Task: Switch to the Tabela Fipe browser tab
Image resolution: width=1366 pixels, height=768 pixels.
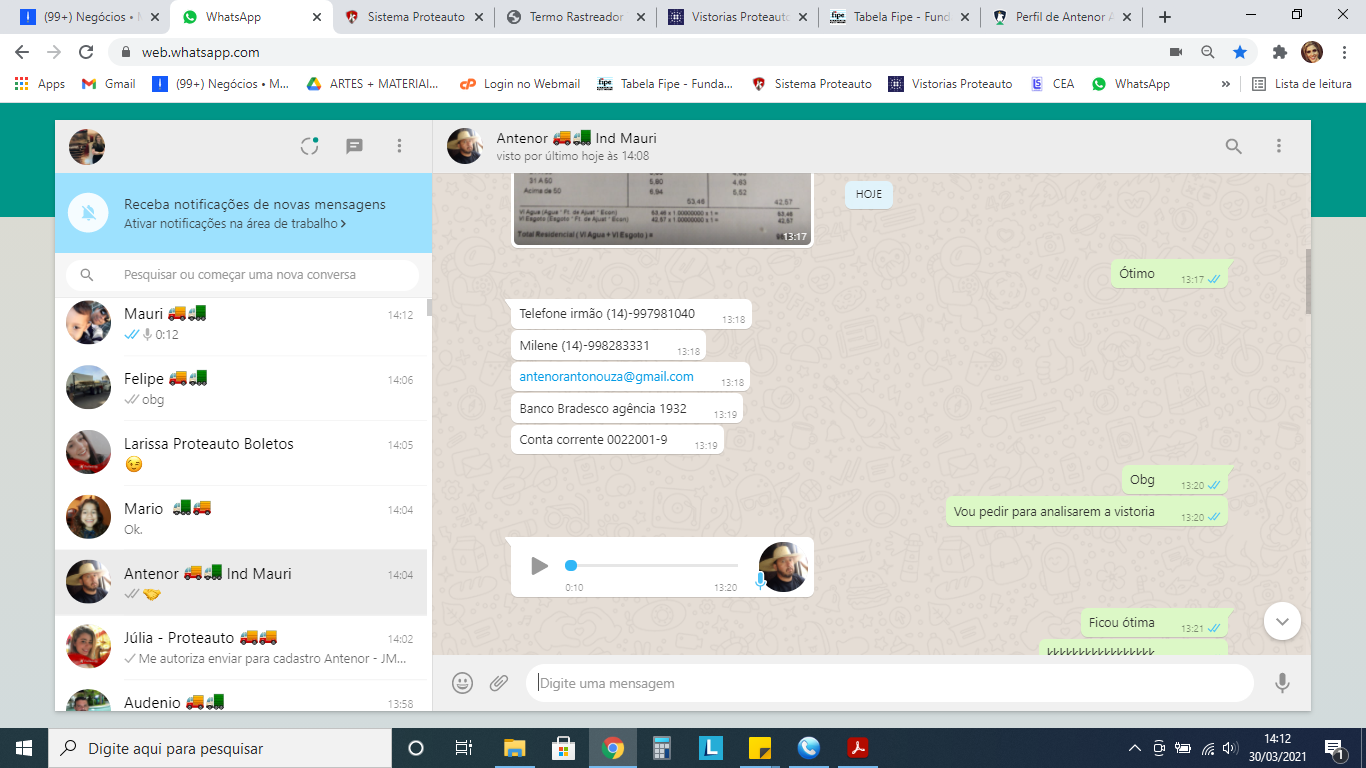Action: (x=898, y=17)
